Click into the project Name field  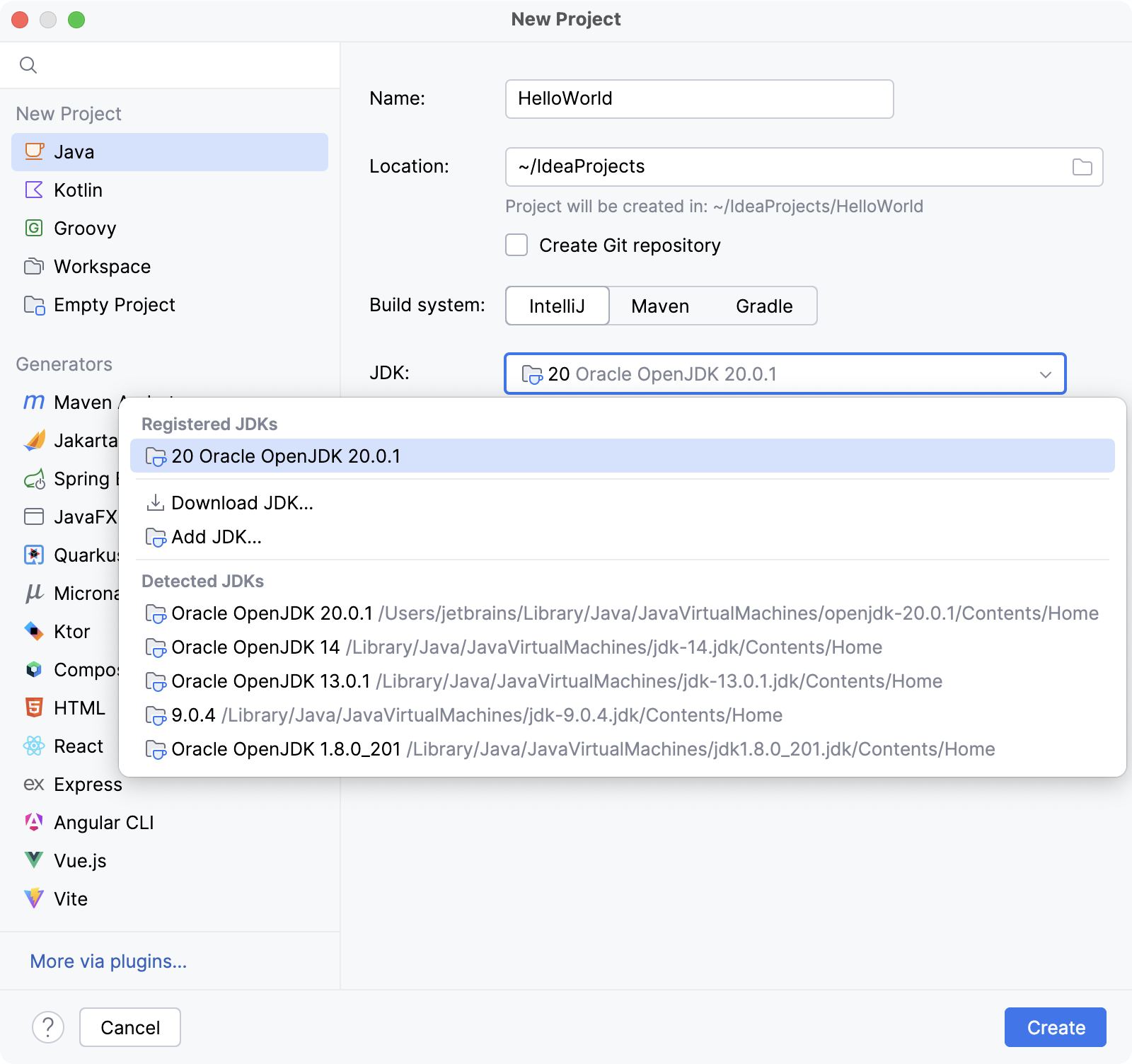(x=699, y=99)
